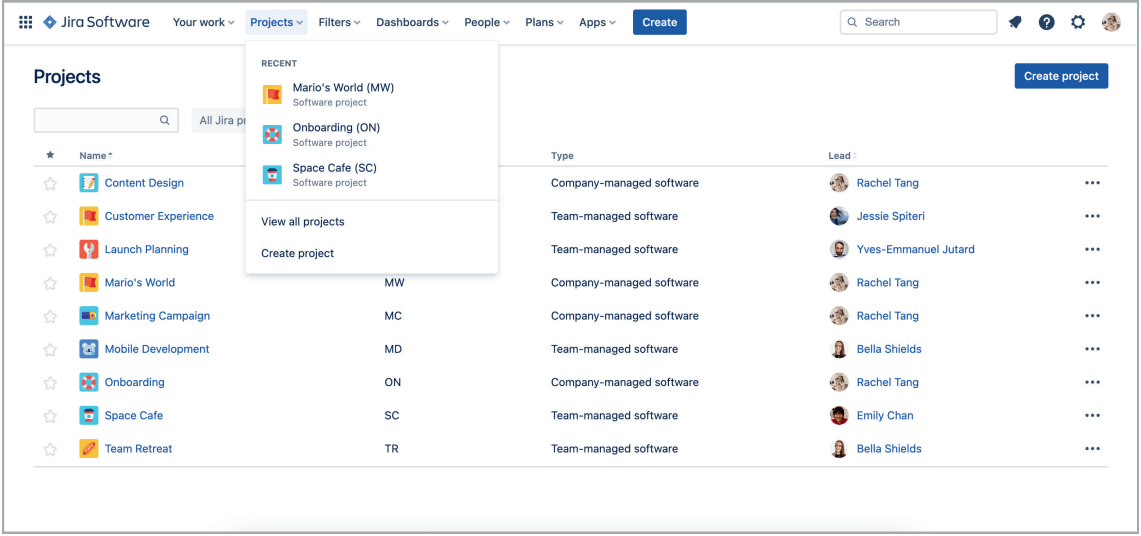
Task: Star the Launch Planning project
Action: (x=50, y=249)
